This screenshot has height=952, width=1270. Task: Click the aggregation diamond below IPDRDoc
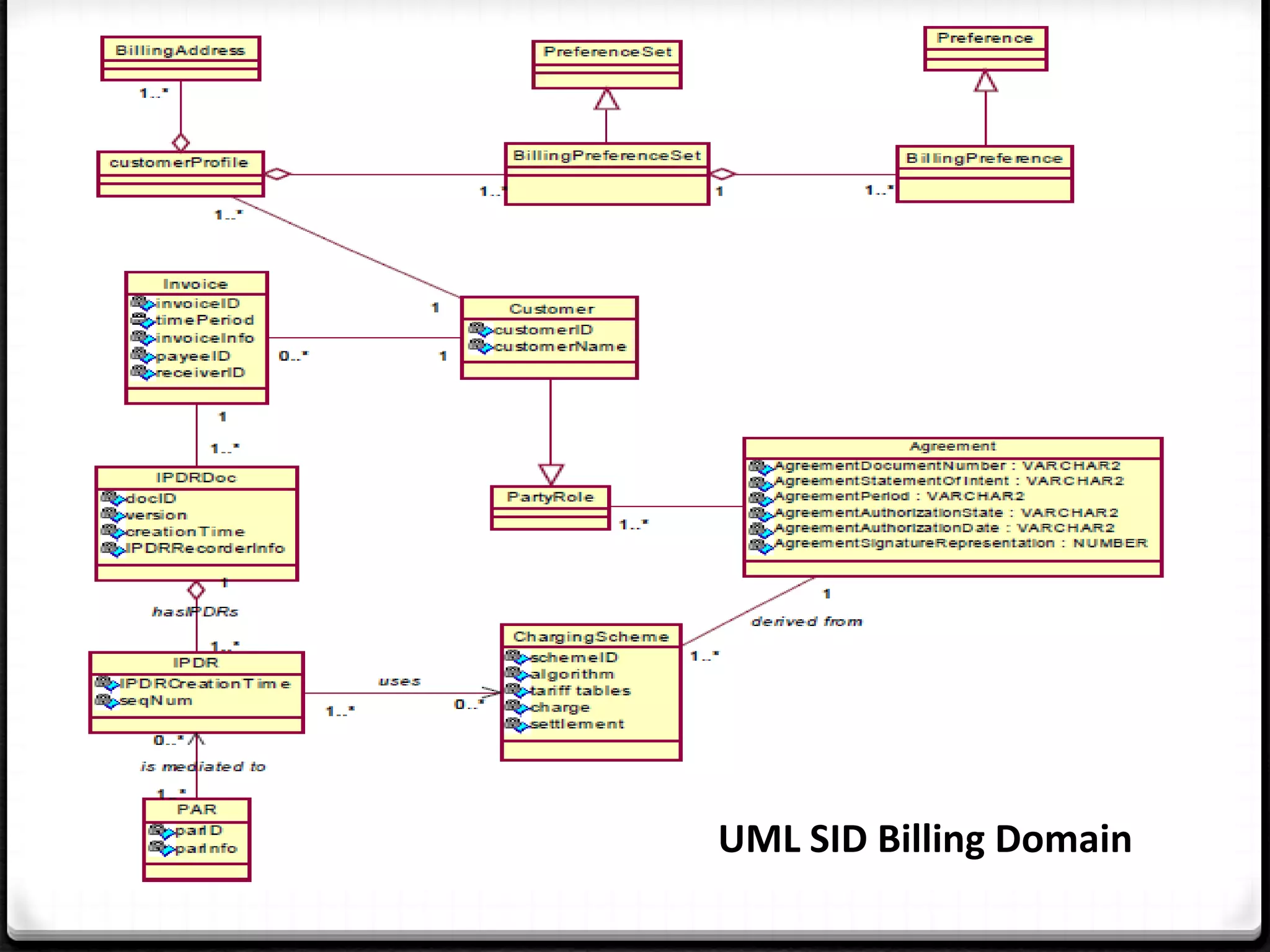coord(196,590)
